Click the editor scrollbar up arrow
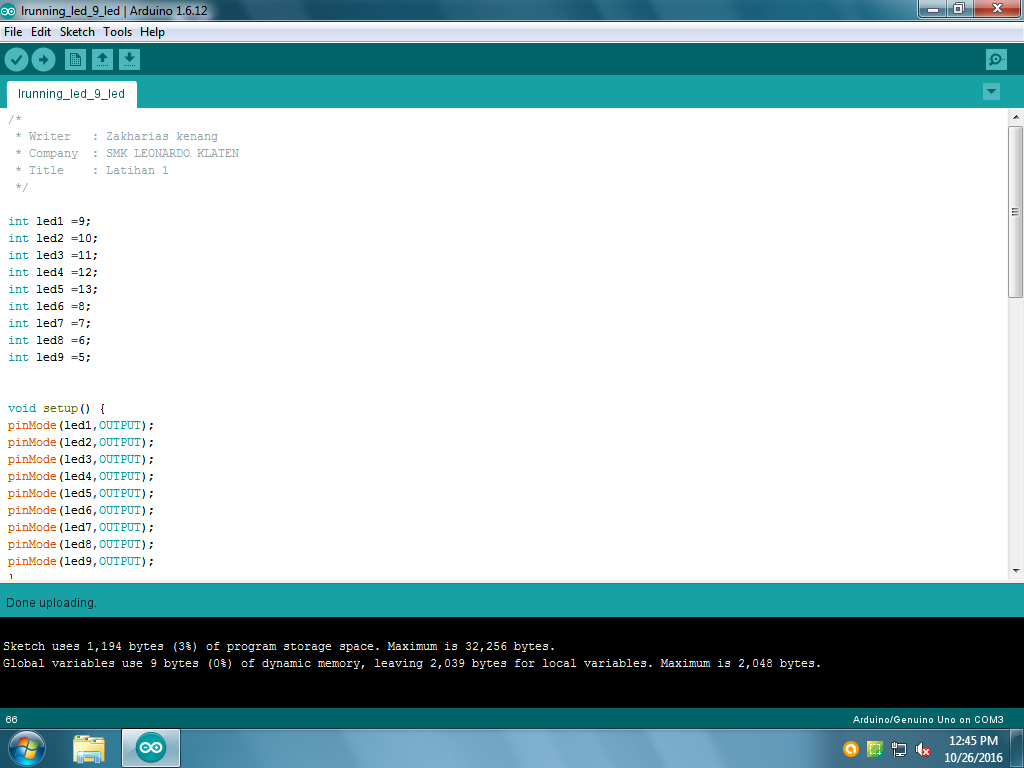 coord(1016,118)
